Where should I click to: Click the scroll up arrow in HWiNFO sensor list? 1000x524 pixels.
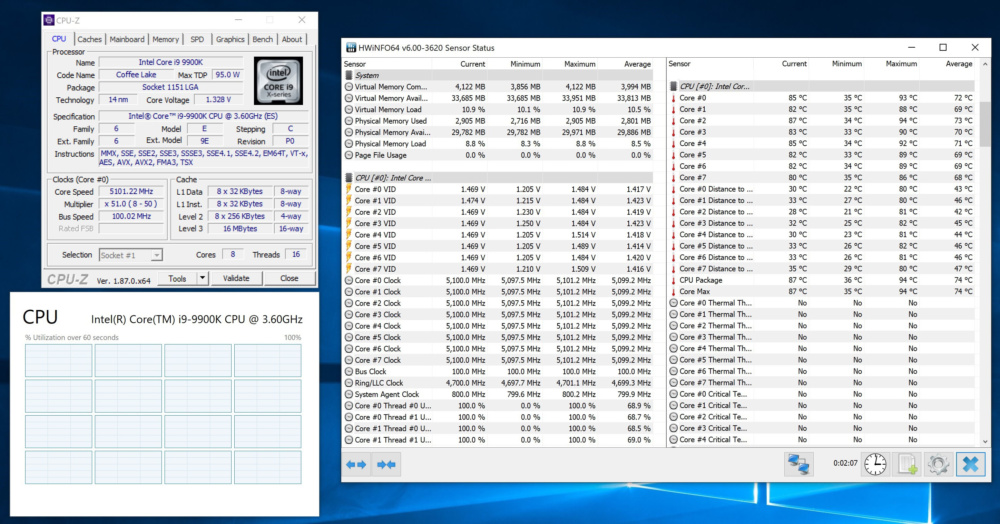tap(985, 64)
